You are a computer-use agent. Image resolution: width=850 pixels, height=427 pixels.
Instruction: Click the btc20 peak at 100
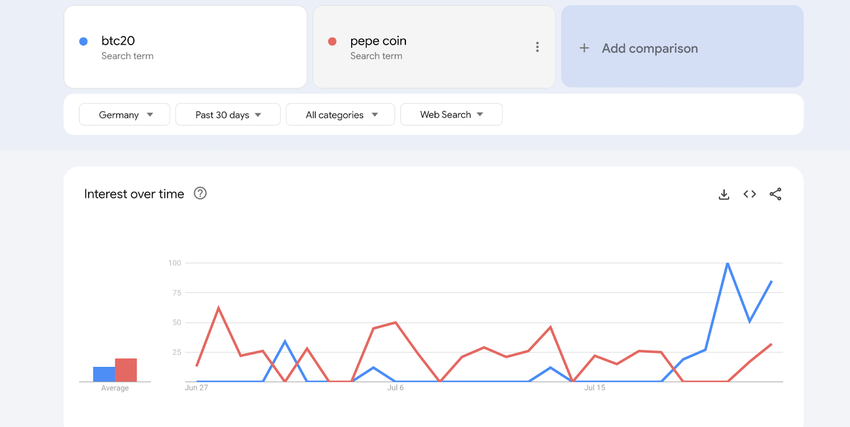pyautogui.click(x=728, y=264)
